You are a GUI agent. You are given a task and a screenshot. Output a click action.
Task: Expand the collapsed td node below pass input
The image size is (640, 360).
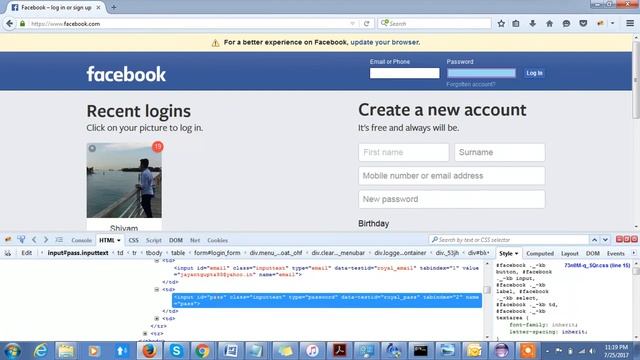pyautogui.click(x=157, y=318)
